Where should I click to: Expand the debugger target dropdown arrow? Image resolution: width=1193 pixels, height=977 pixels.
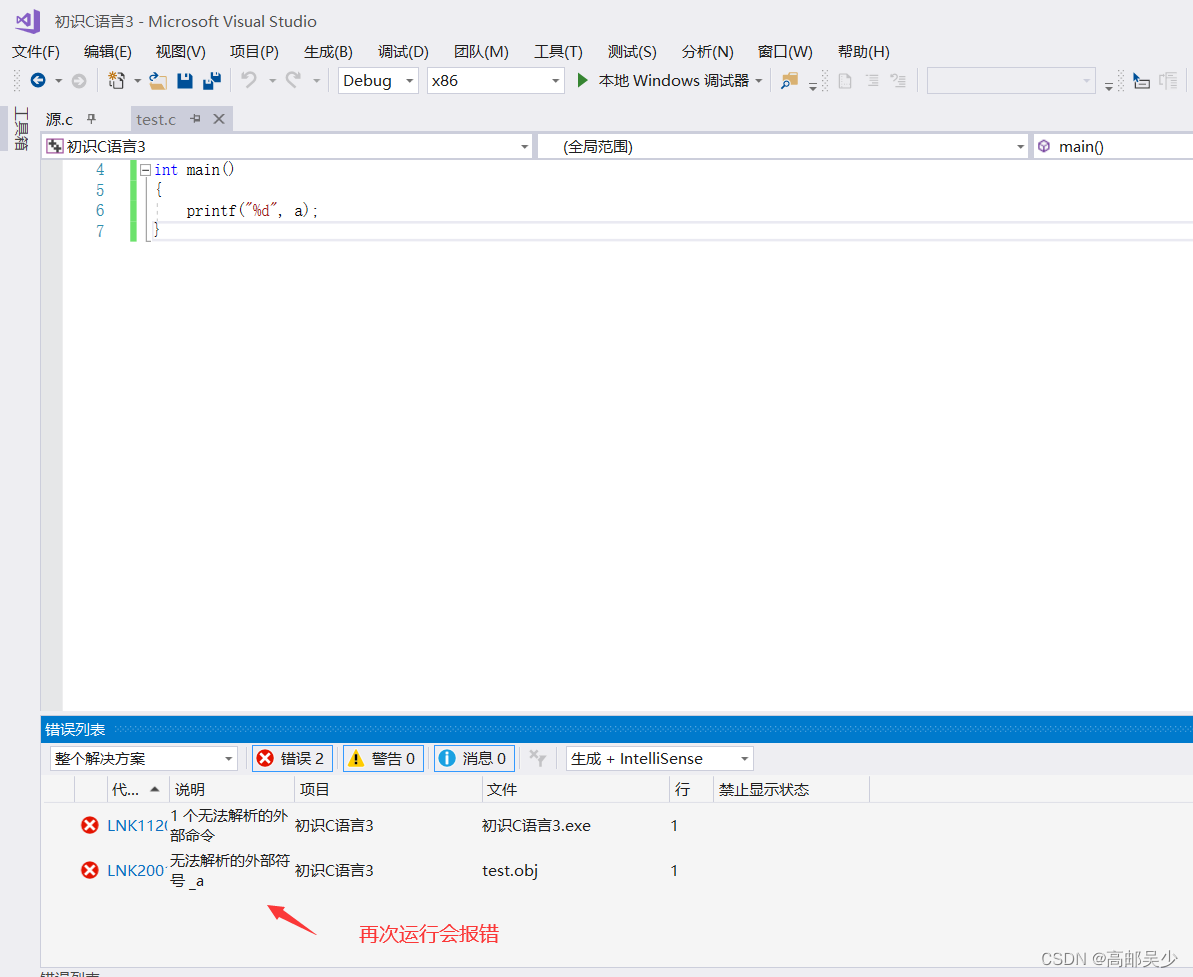click(759, 80)
